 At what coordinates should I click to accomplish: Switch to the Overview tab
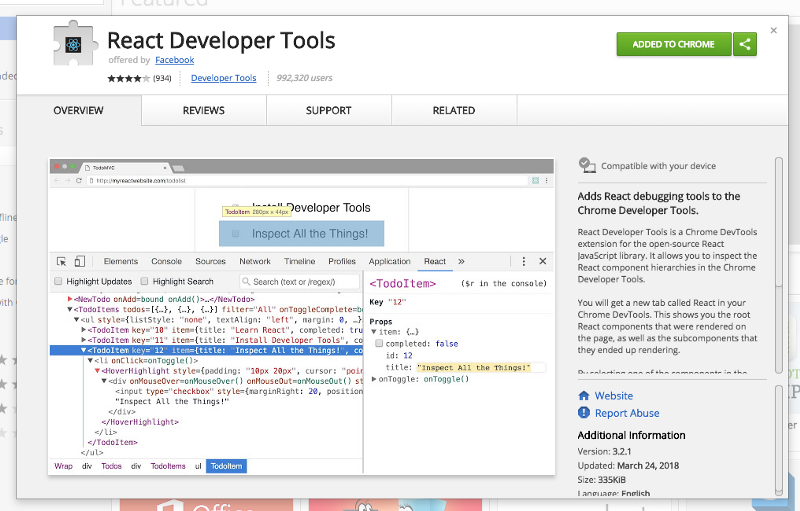pos(79,110)
